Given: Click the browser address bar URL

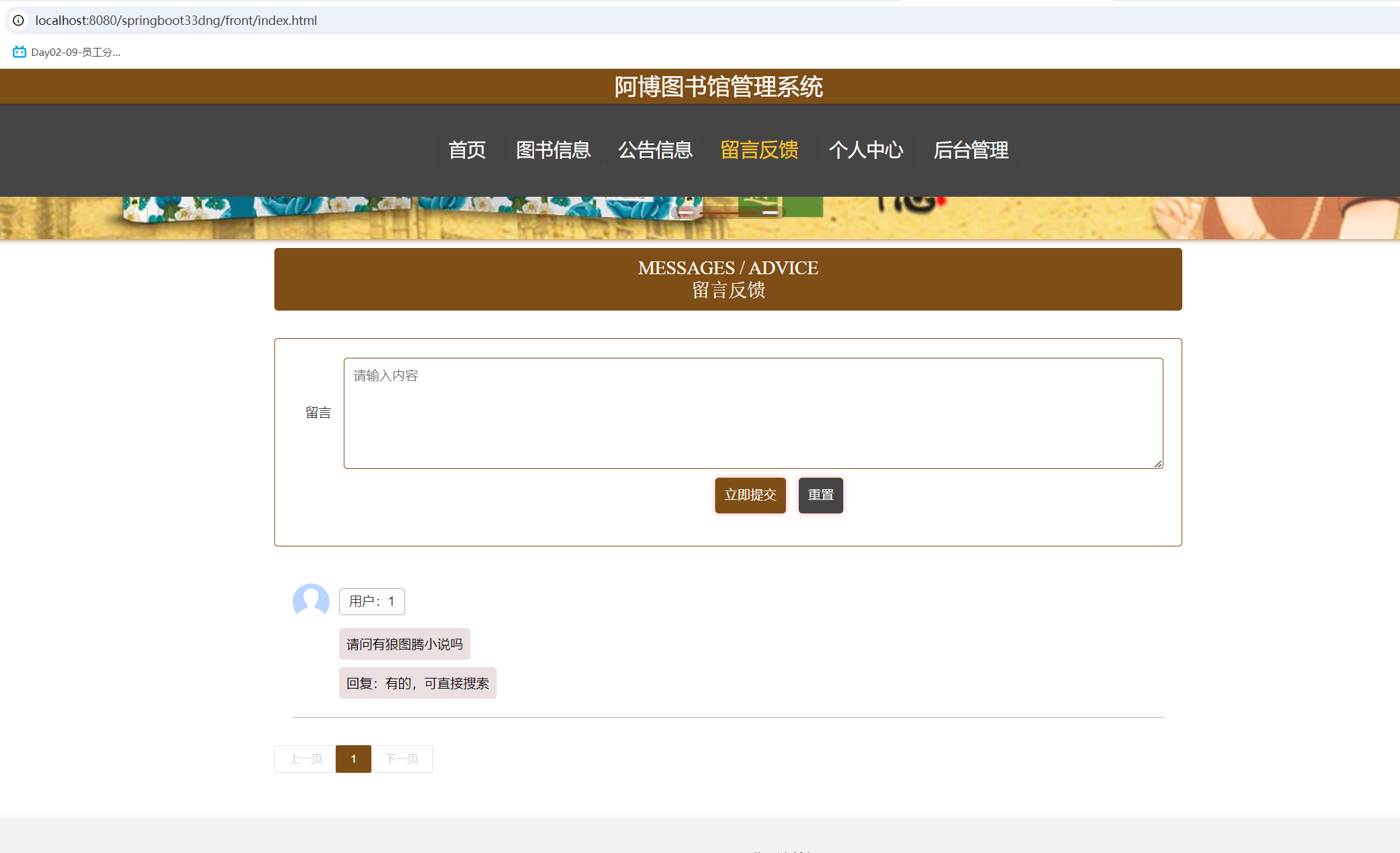Looking at the screenshot, I should point(176,20).
